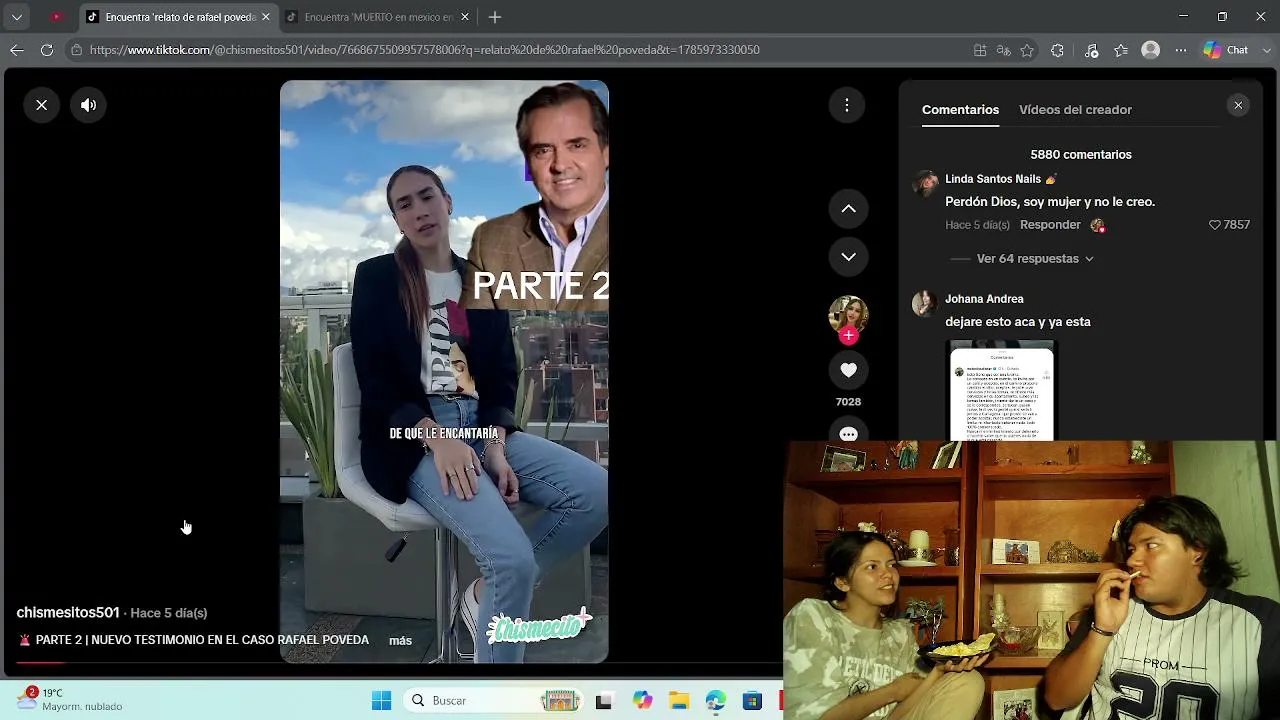Click the translate page icon
The height and width of the screenshot is (720, 1280).
1003,50
